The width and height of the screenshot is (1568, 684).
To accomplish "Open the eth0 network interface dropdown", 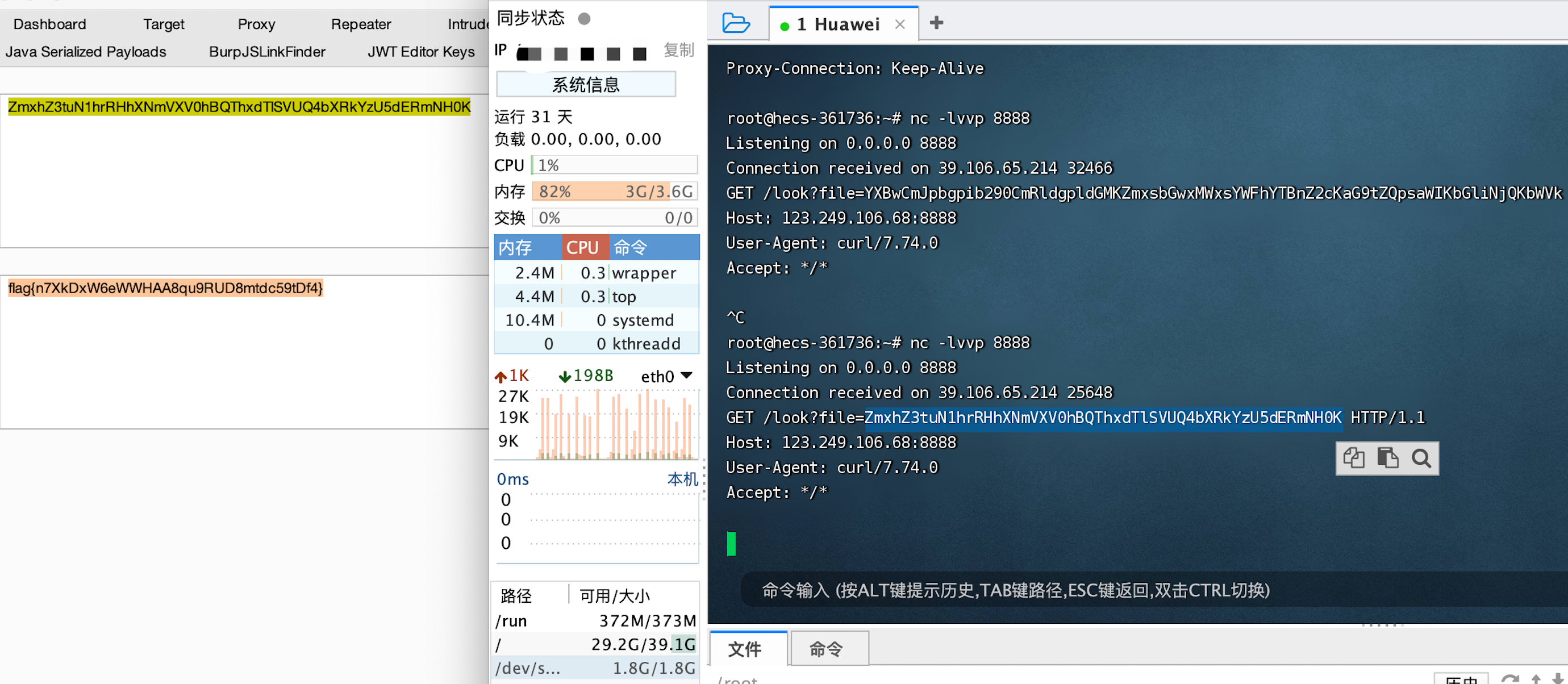I will click(x=666, y=377).
